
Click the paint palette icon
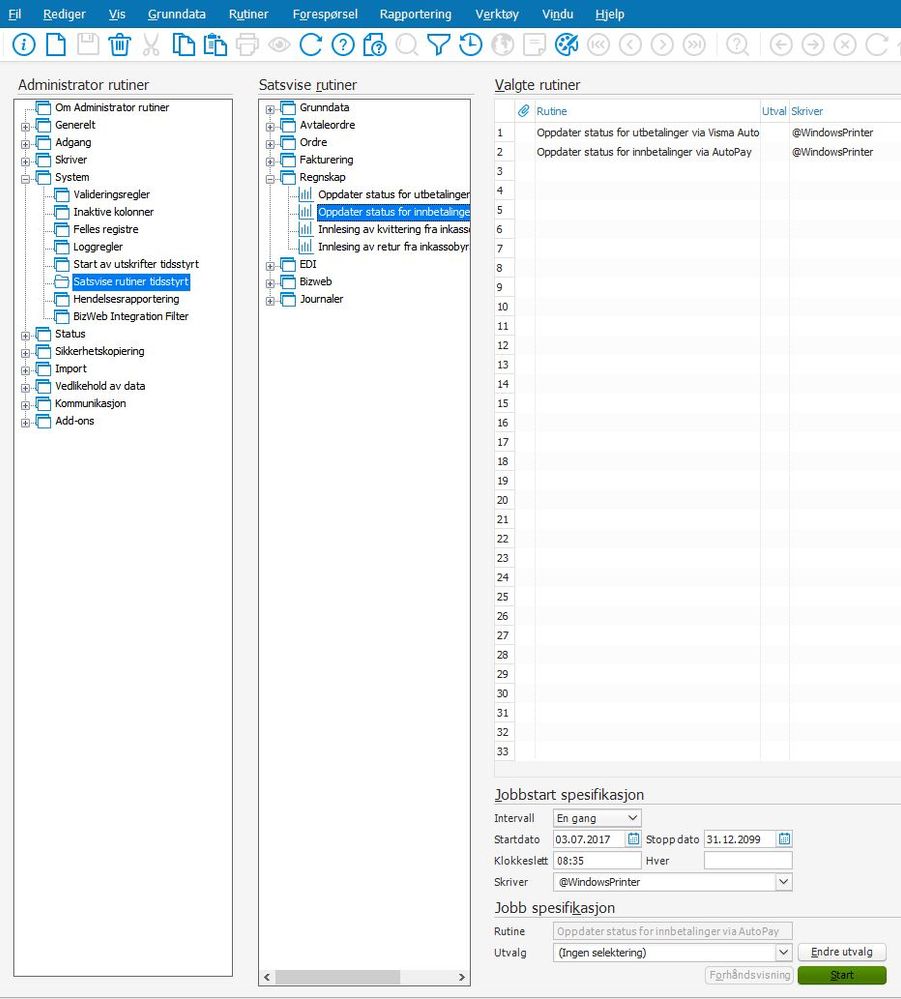pyautogui.click(x=566, y=45)
